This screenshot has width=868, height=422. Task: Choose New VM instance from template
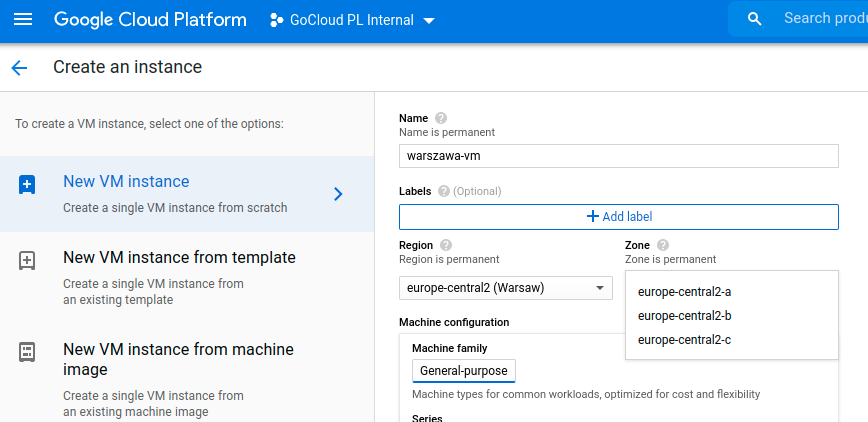pos(187,277)
